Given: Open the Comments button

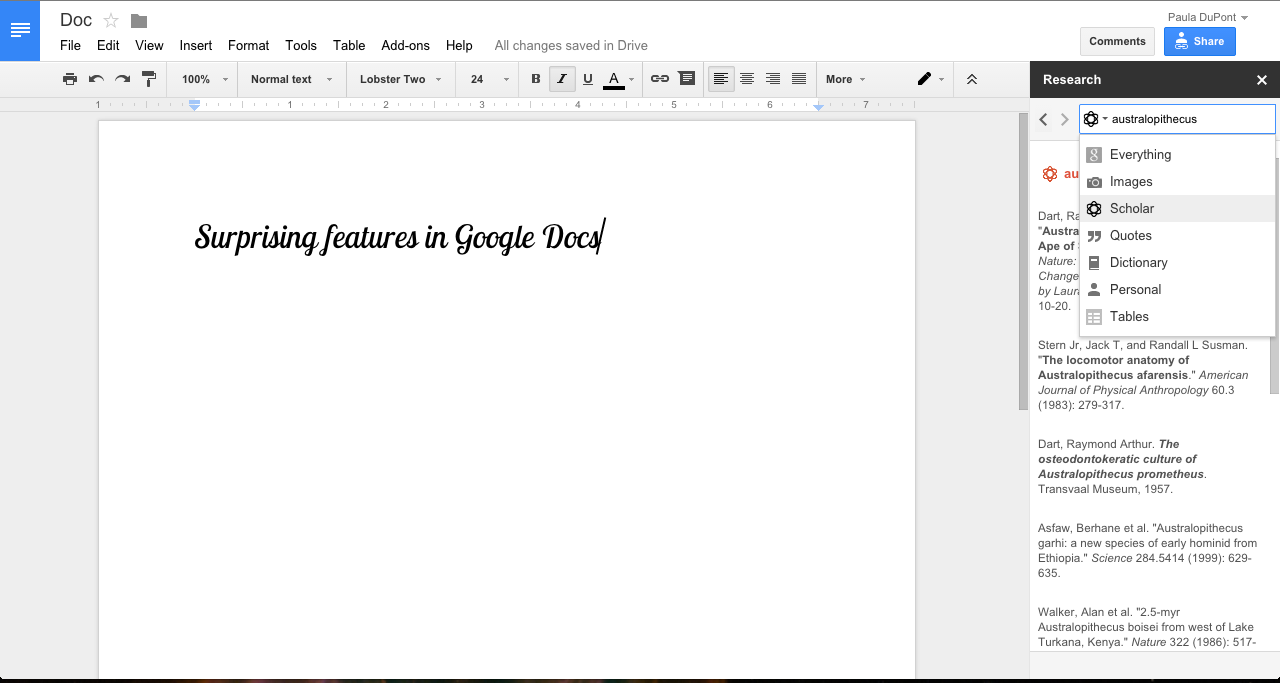Looking at the screenshot, I should 1117,41.
